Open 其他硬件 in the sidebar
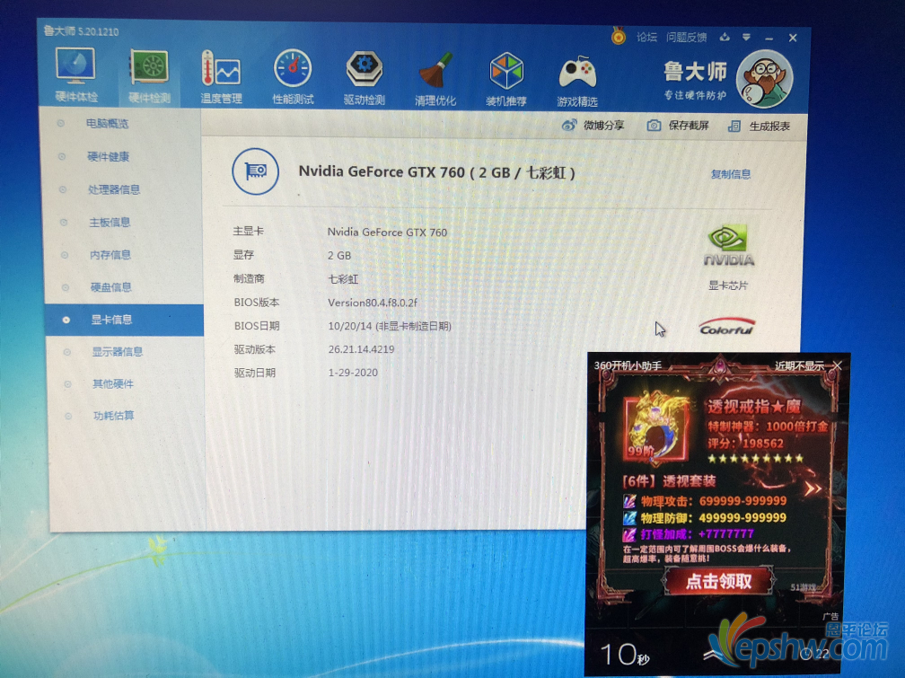This screenshot has height=678, width=905. [113, 384]
